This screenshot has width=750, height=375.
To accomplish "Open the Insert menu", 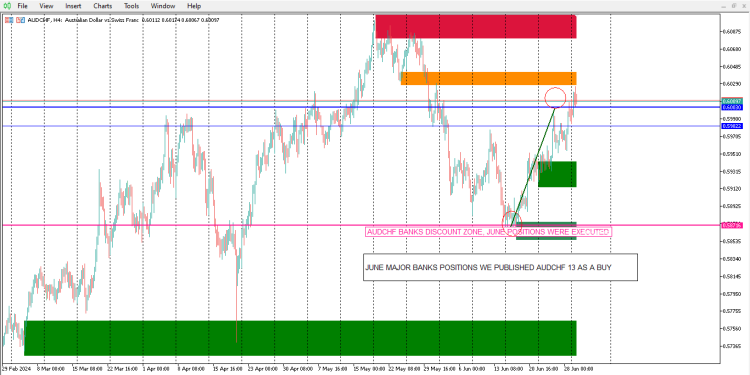I will (x=73, y=6).
